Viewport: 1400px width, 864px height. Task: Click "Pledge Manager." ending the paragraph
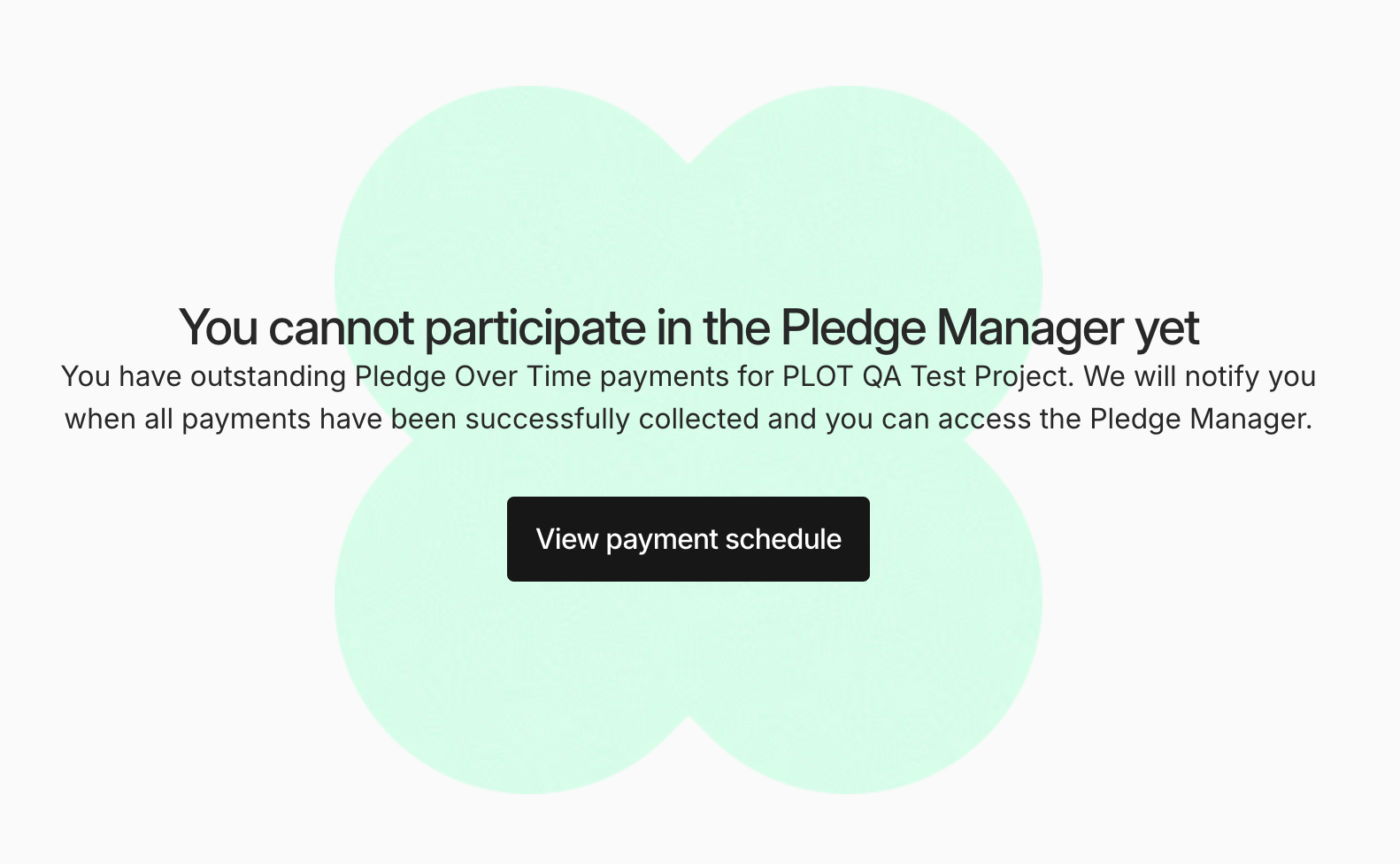pos(1201,419)
